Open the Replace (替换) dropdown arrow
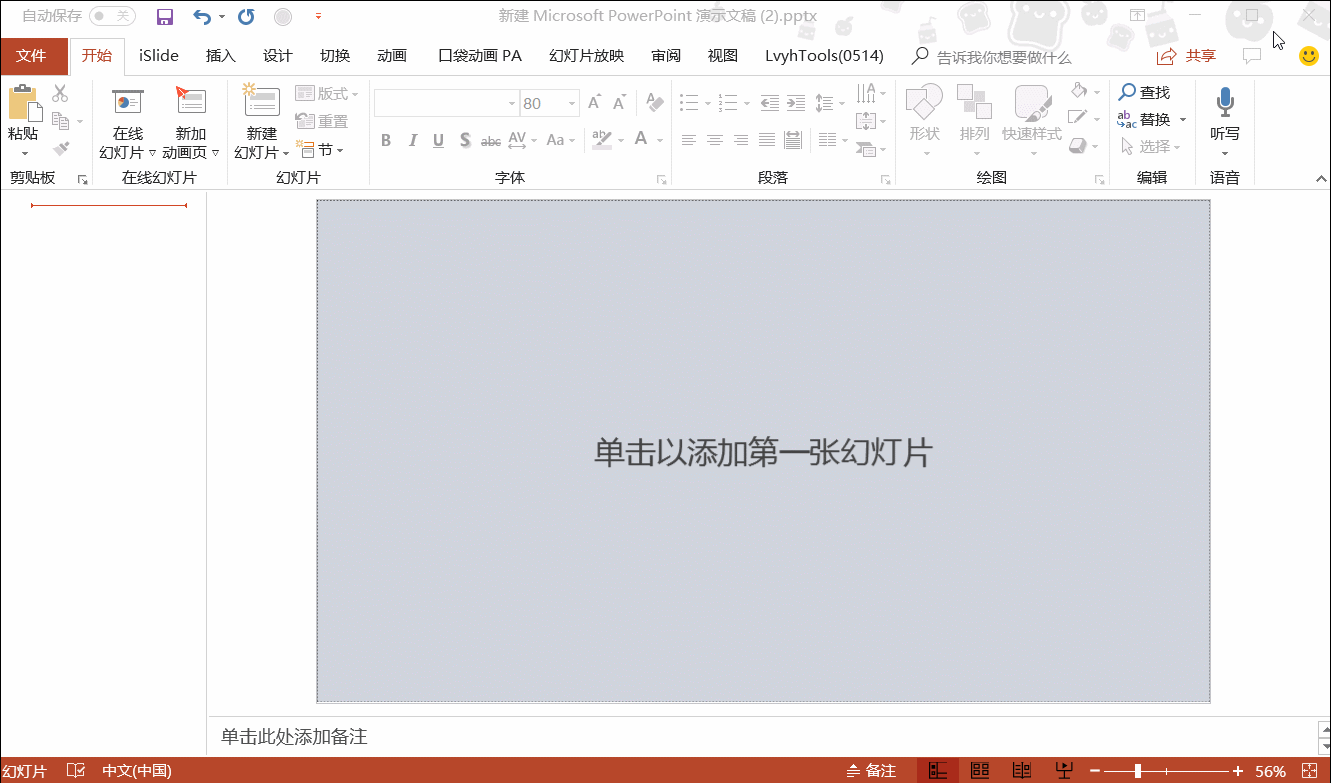 [x=1183, y=120]
